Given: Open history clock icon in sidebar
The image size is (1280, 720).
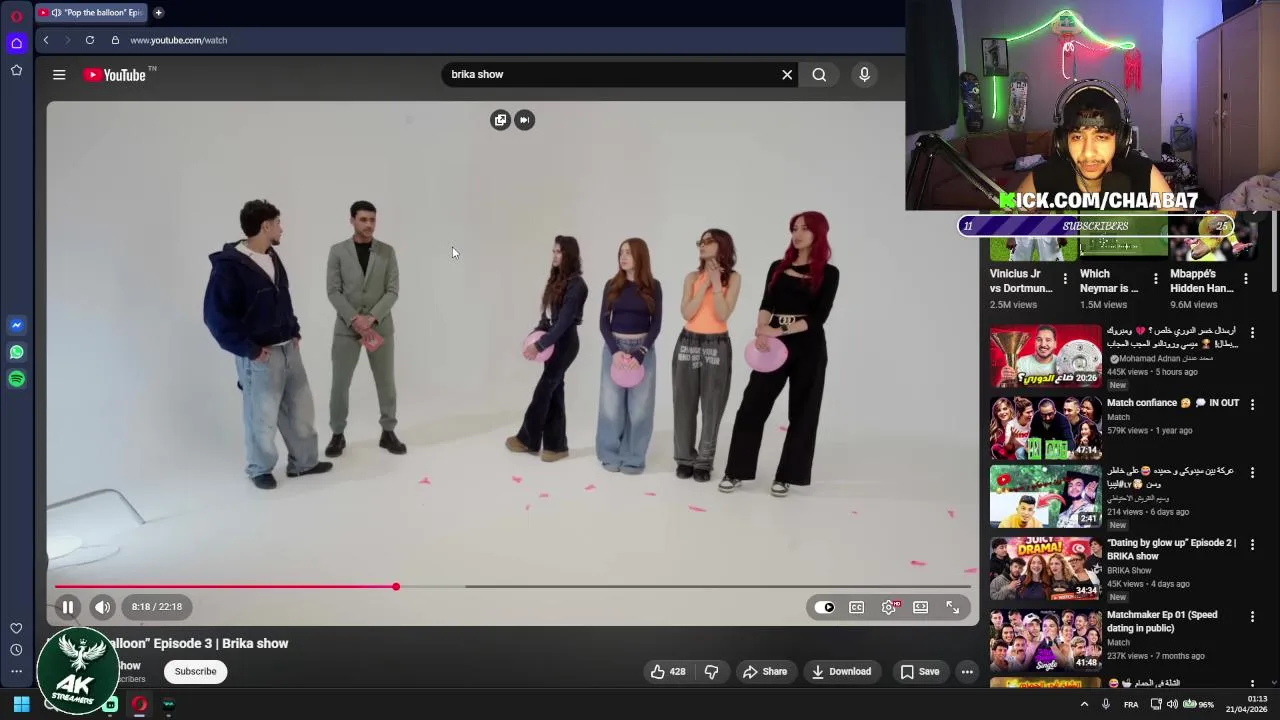Looking at the screenshot, I should click(16, 650).
